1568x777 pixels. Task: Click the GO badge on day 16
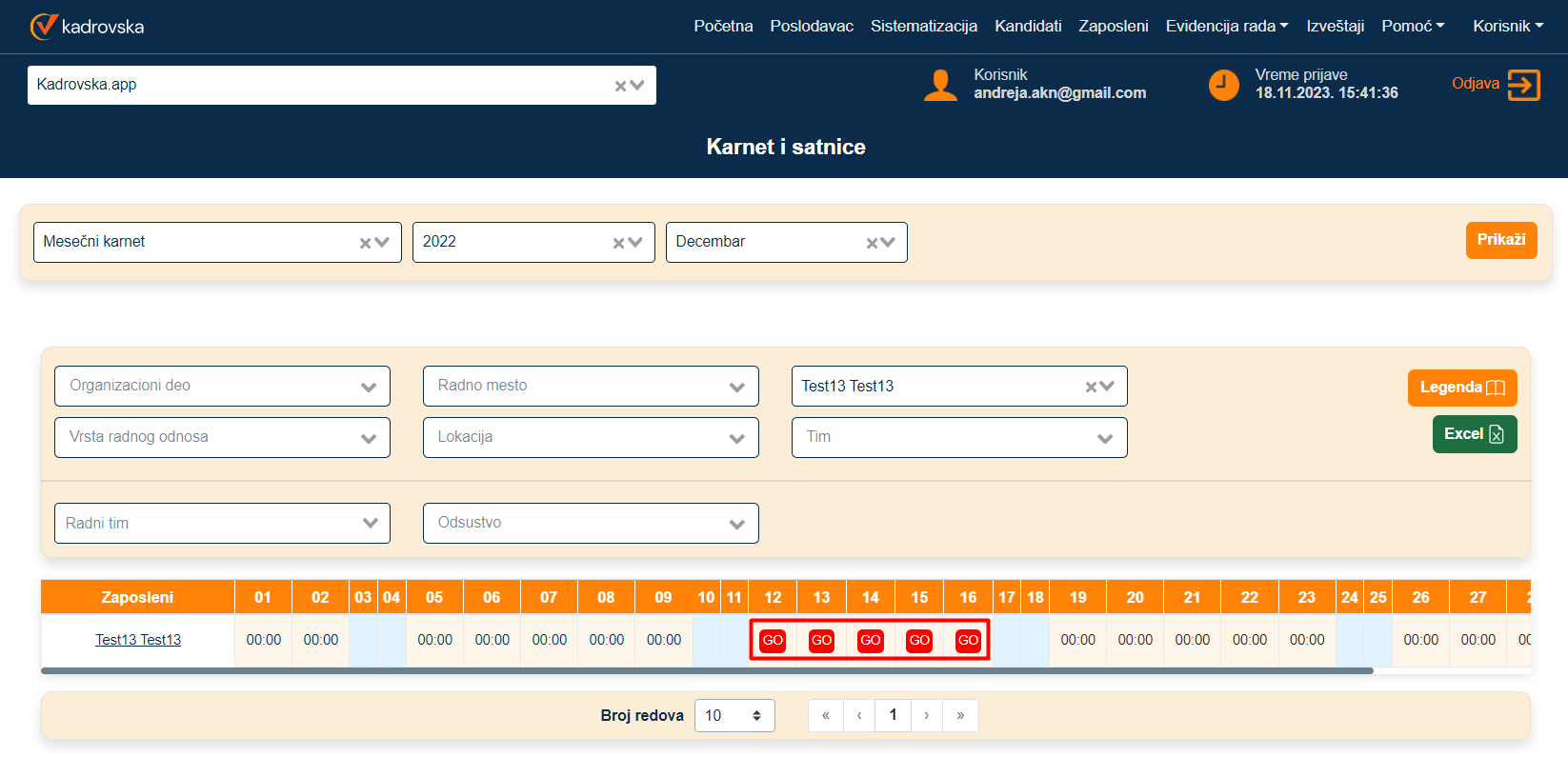[x=968, y=640]
